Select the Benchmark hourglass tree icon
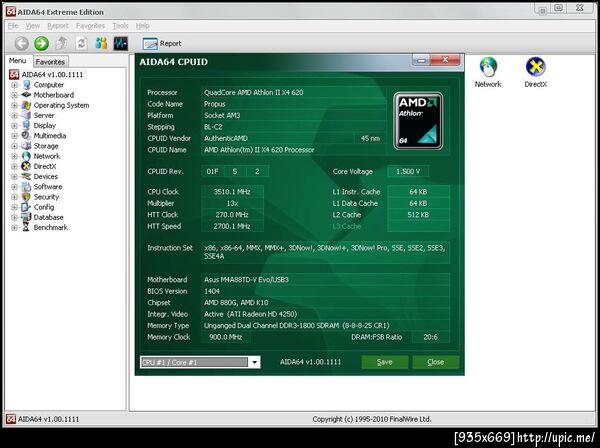The width and height of the screenshot is (600, 448). [26, 227]
